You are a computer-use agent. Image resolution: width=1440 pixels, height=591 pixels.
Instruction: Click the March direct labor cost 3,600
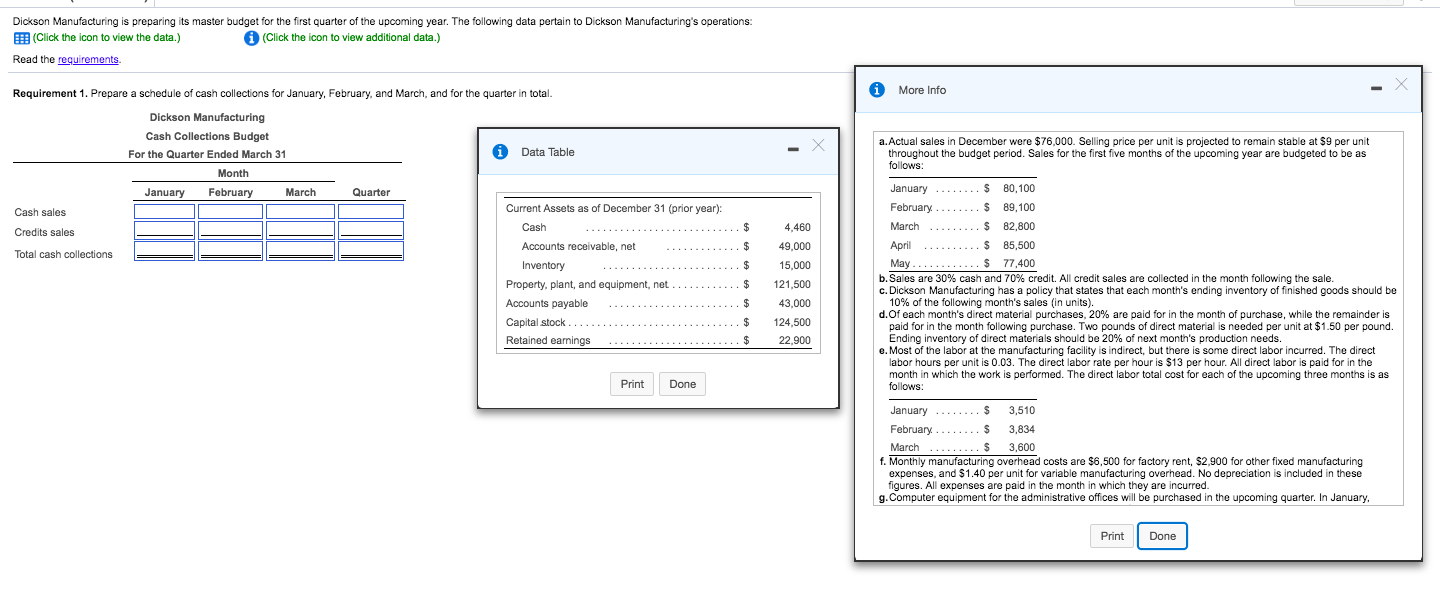pos(1022,447)
